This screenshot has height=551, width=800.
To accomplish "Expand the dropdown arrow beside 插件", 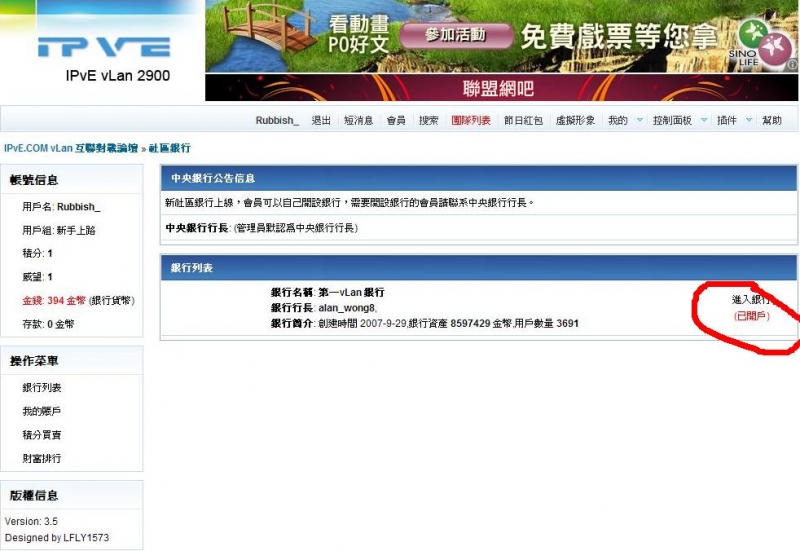I will pos(749,120).
